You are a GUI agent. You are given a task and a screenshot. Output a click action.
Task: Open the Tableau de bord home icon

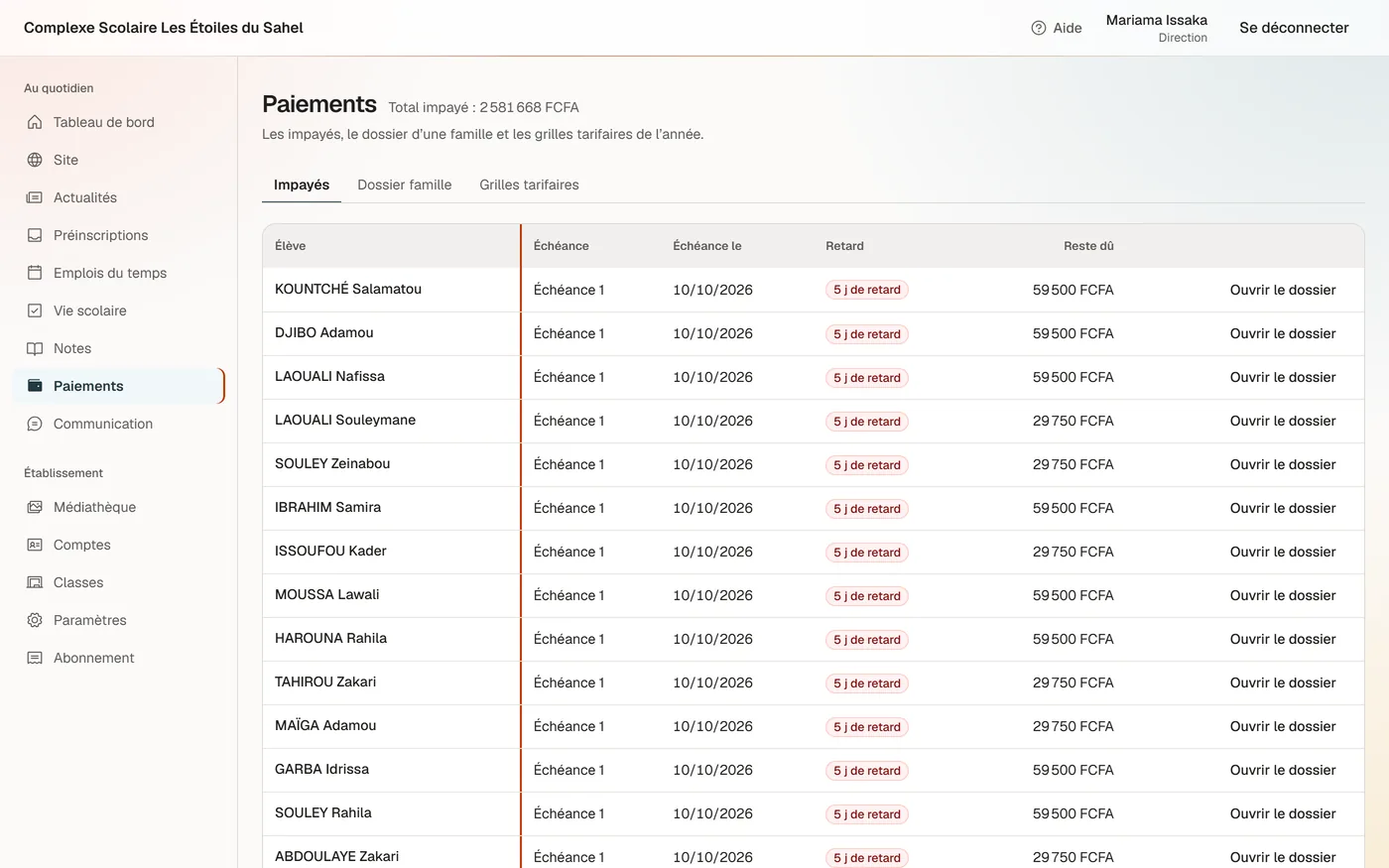pyautogui.click(x=35, y=122)
